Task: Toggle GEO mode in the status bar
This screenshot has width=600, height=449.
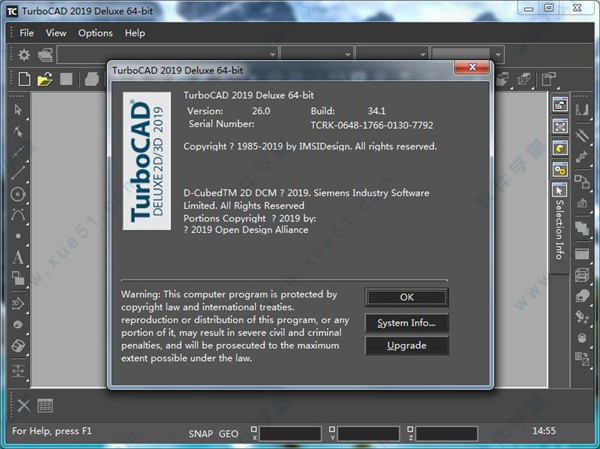Action: point(228,434)
